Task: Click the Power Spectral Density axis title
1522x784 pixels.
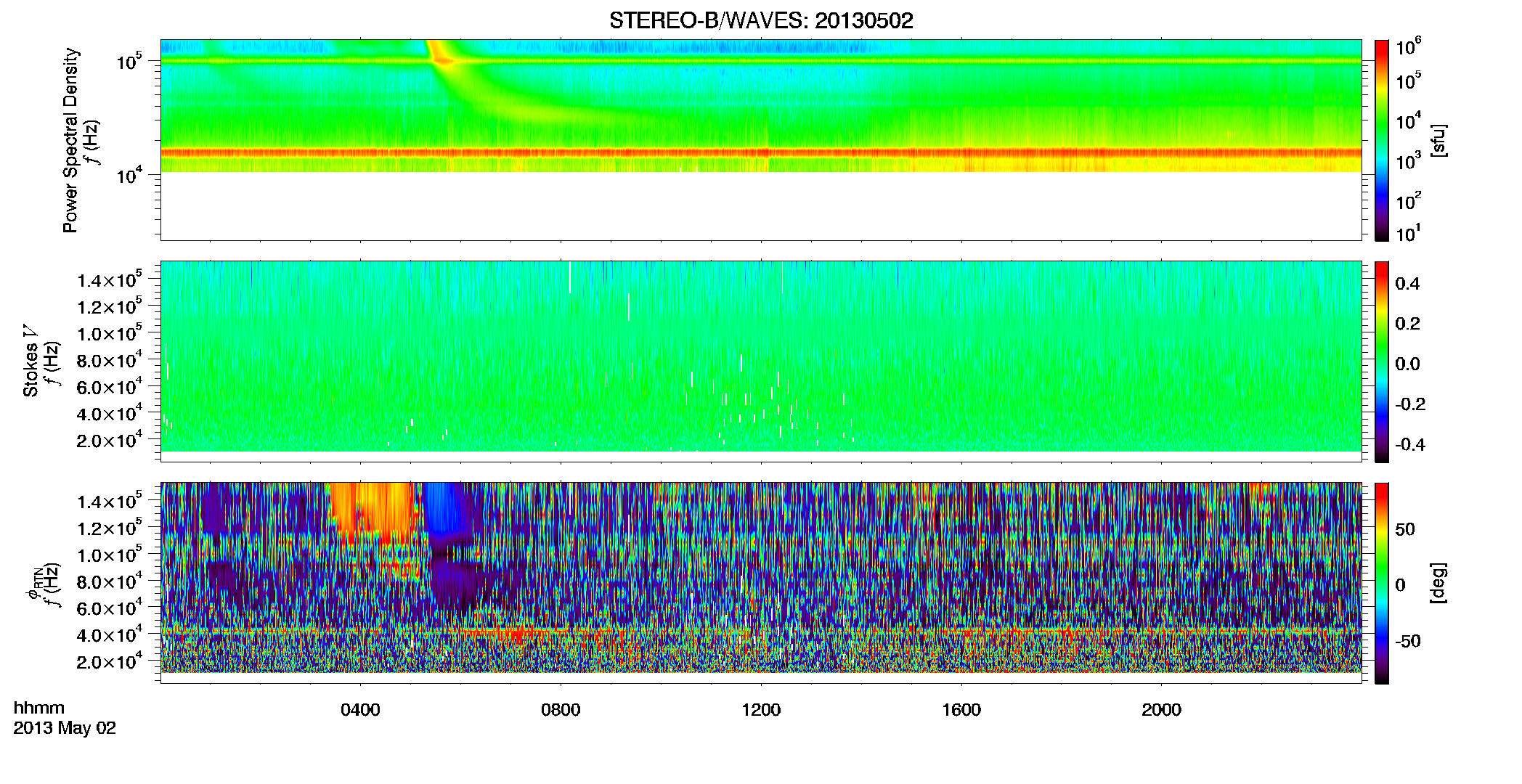Action: click(x=70, y=140)
